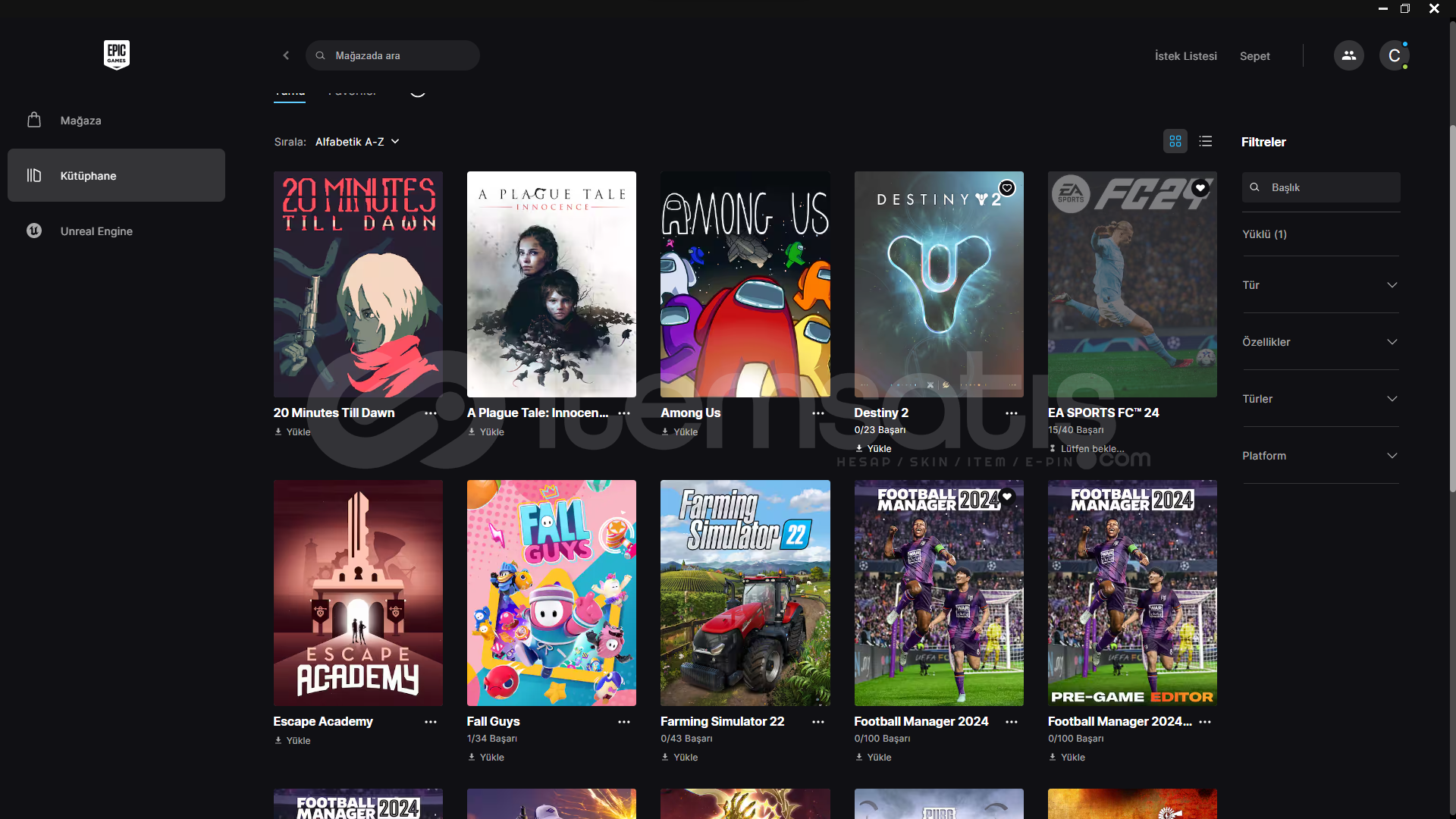Expand the Tür filter section
Screen dimensions: 1456x819
(x=1320, y=285)
